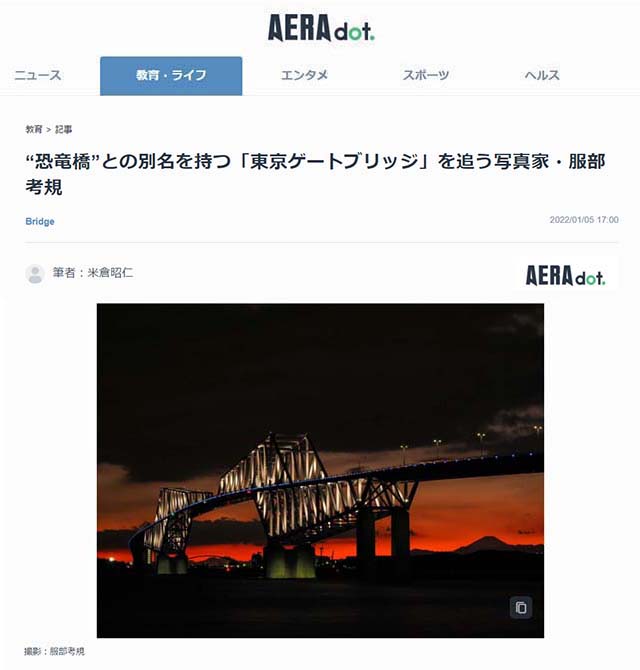Click the green dot in header logo

[x=373, y=38]
